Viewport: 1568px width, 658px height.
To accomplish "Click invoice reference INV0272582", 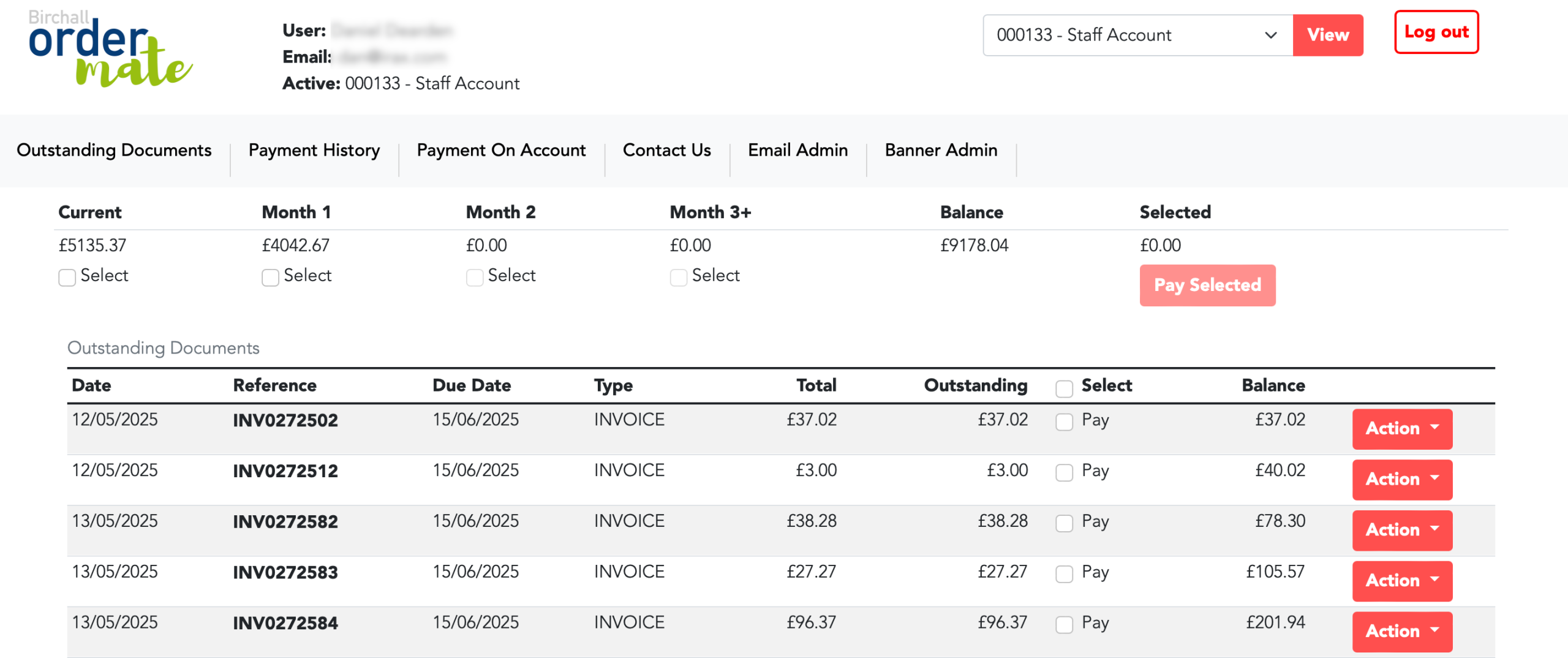I will click(285, 522).
